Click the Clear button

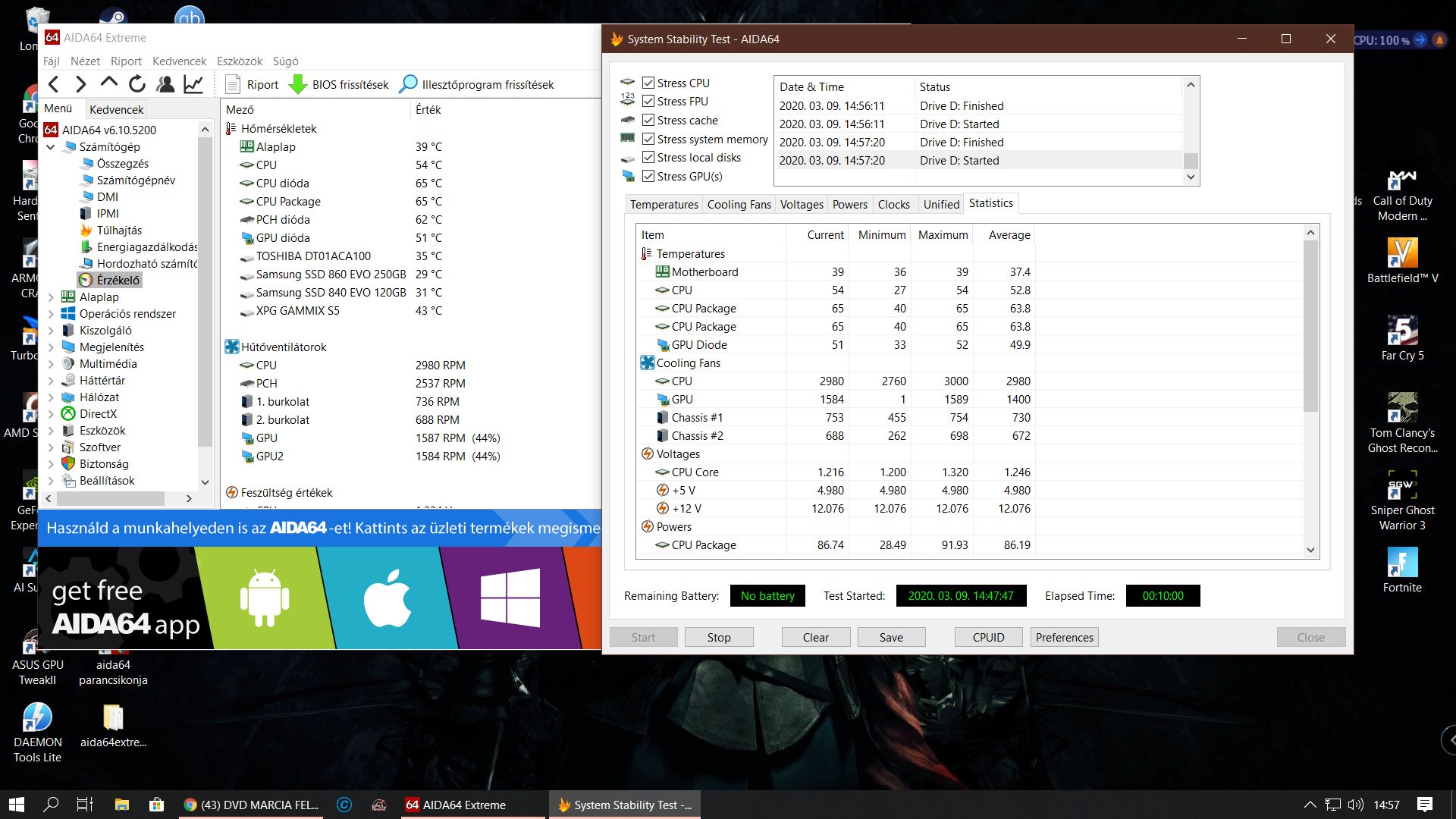[815, 637]
